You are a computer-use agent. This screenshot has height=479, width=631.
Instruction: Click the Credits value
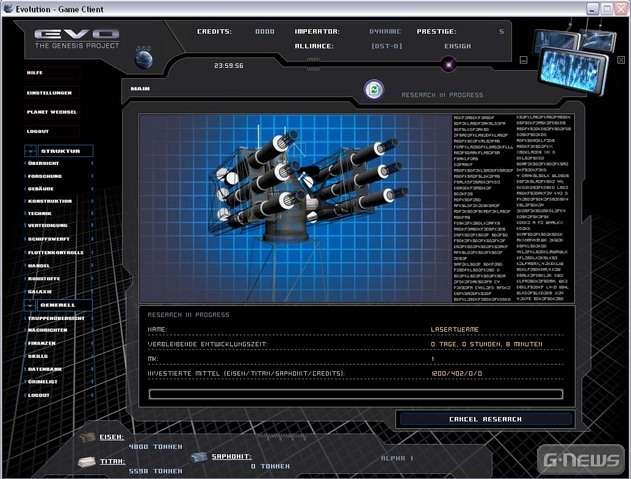265,31
